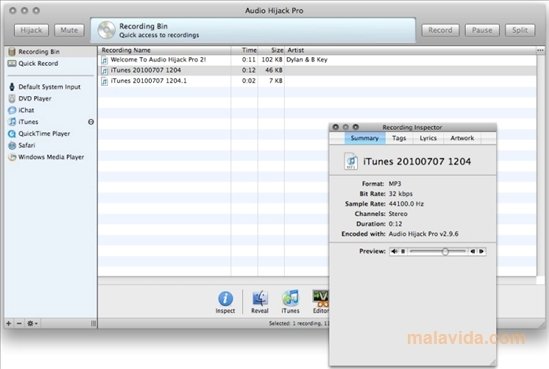Click Dylan & B Key artist cell
This screenshot has width=549, height=369.
click(307, 60)
